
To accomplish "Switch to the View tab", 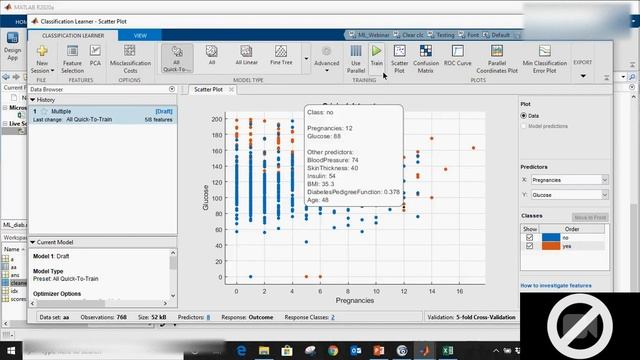I will tap(140, 36).
